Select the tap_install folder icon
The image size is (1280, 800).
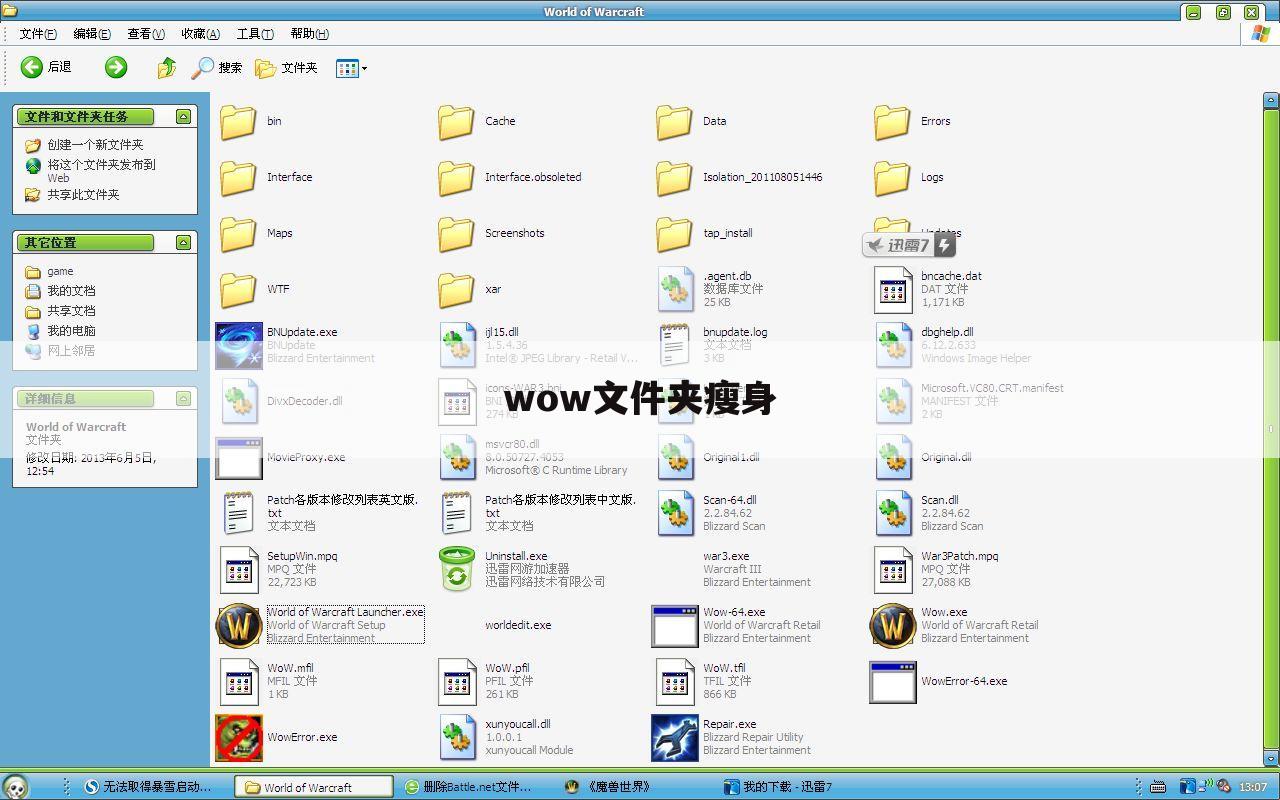674,233
